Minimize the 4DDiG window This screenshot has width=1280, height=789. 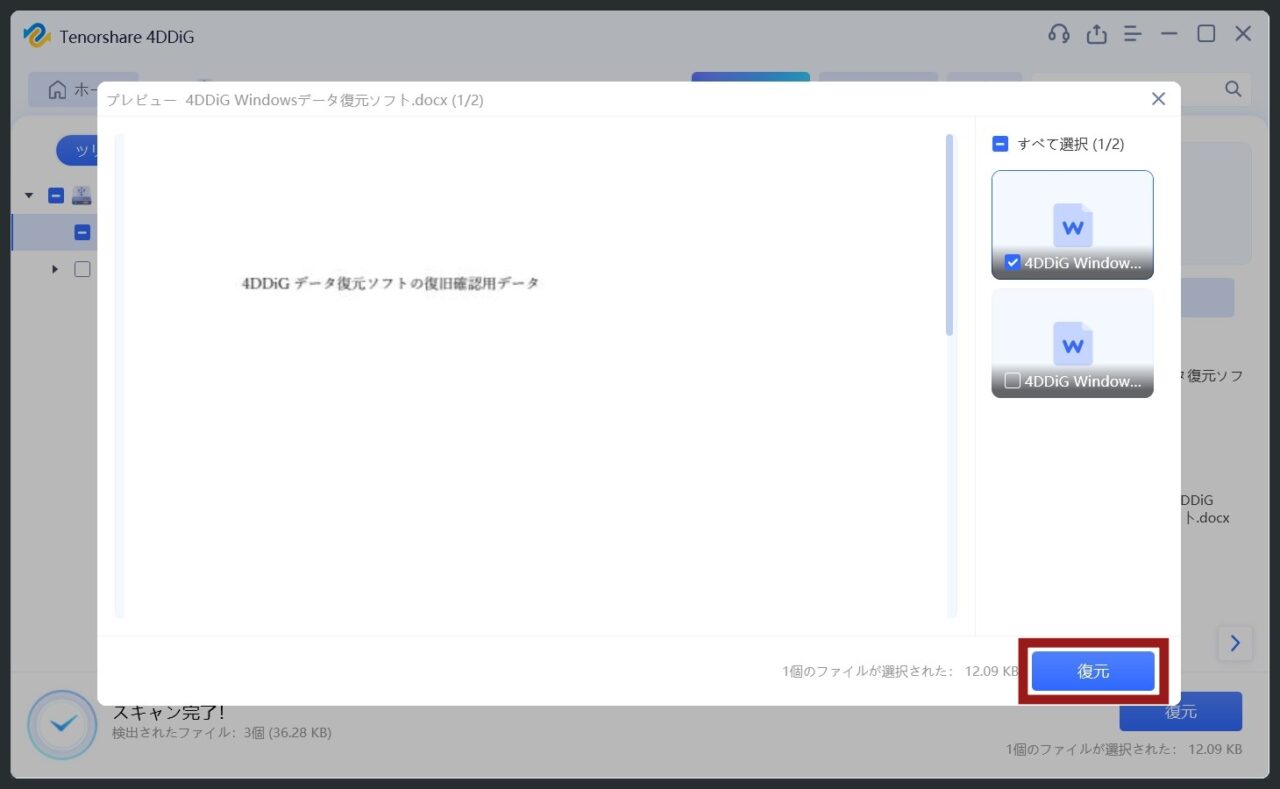point(1169,34)
